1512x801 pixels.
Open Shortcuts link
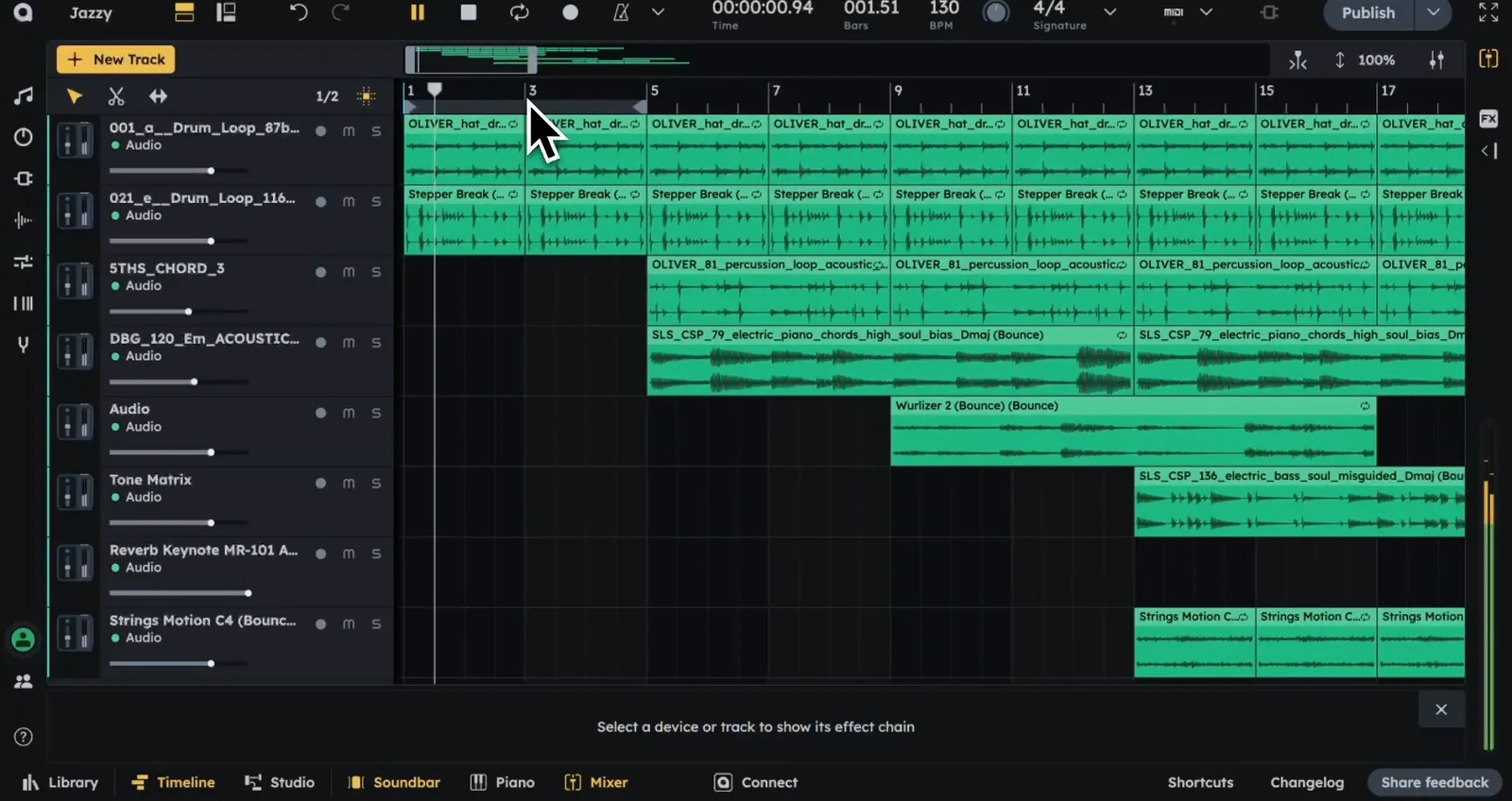1200,782
